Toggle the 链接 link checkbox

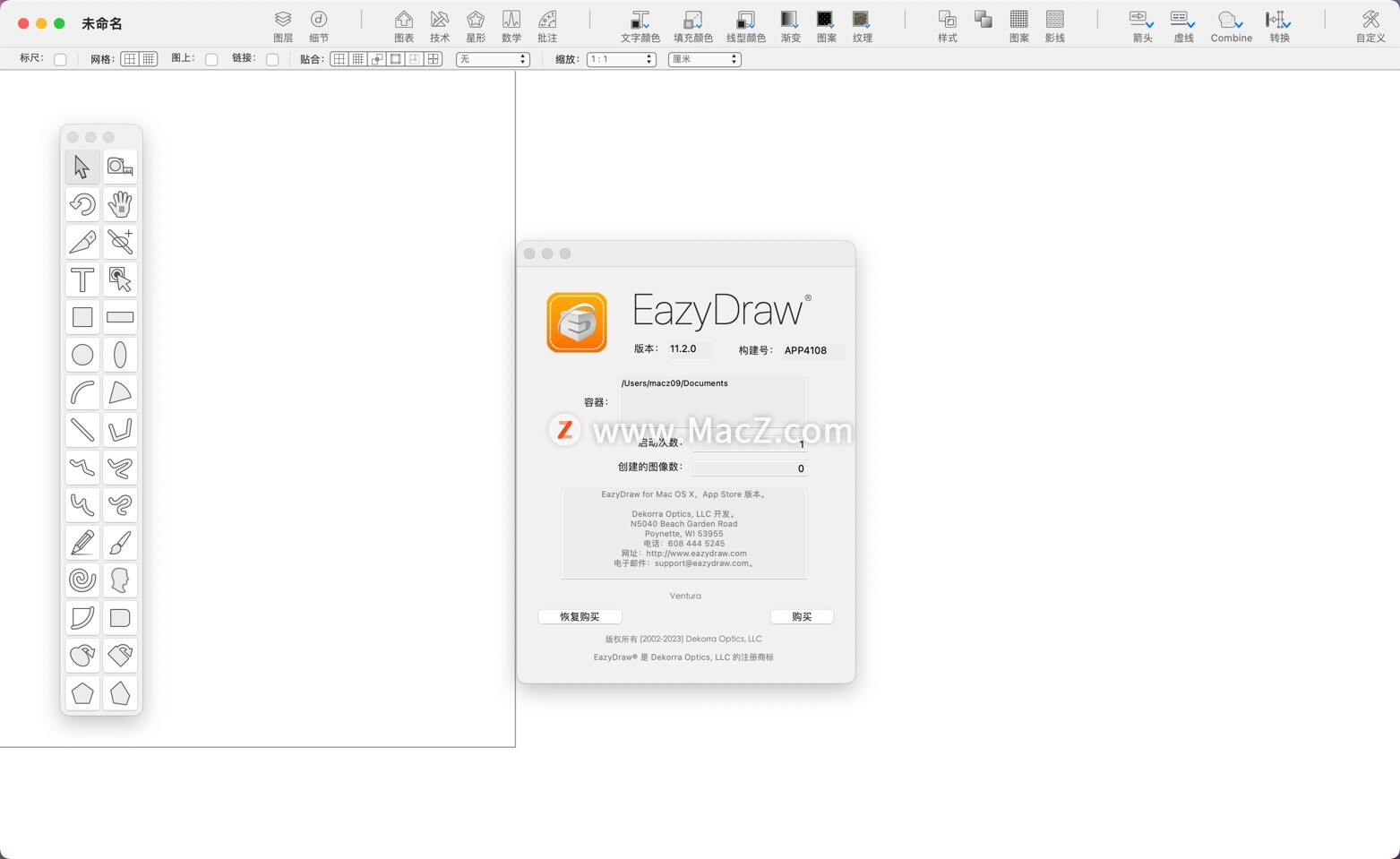[272, 59]
